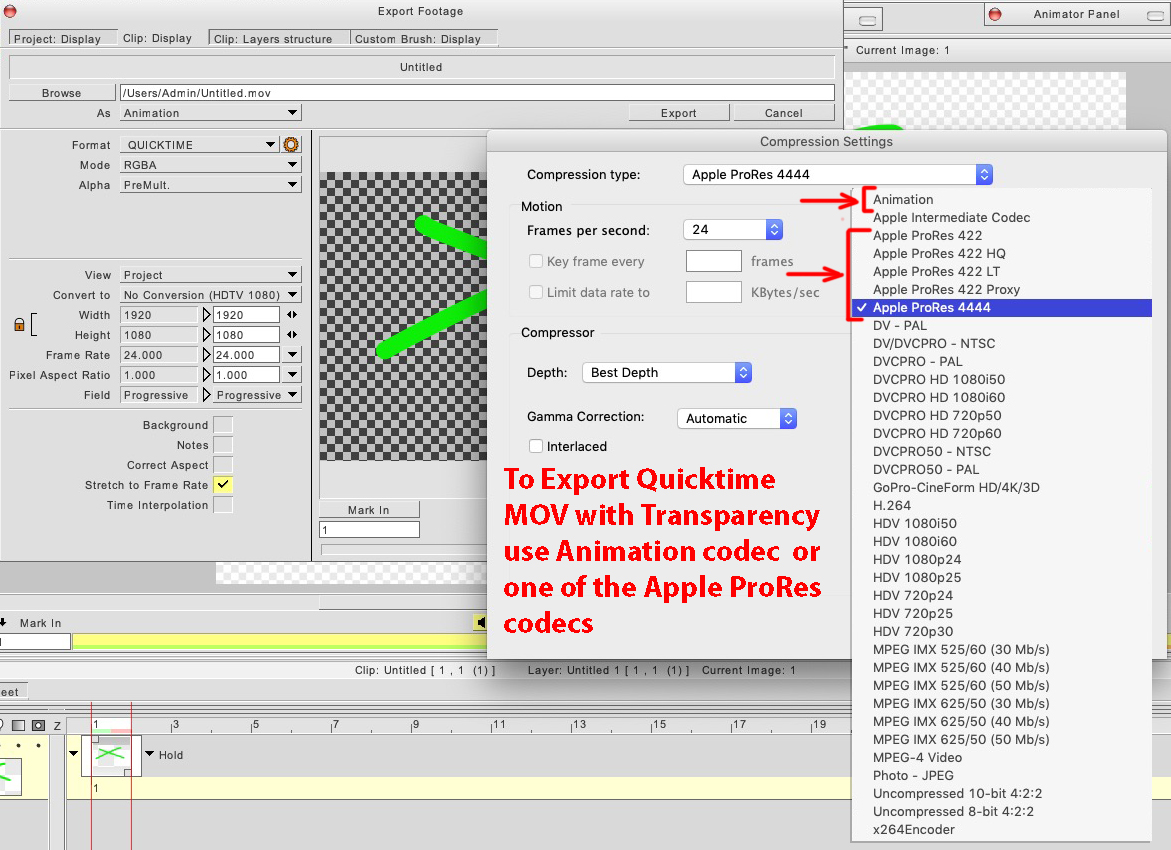This screenshot has height=850, width=1171.
Task: Open the Frame Rate preset dropdown arrow
Action: (x=292, y=355)
